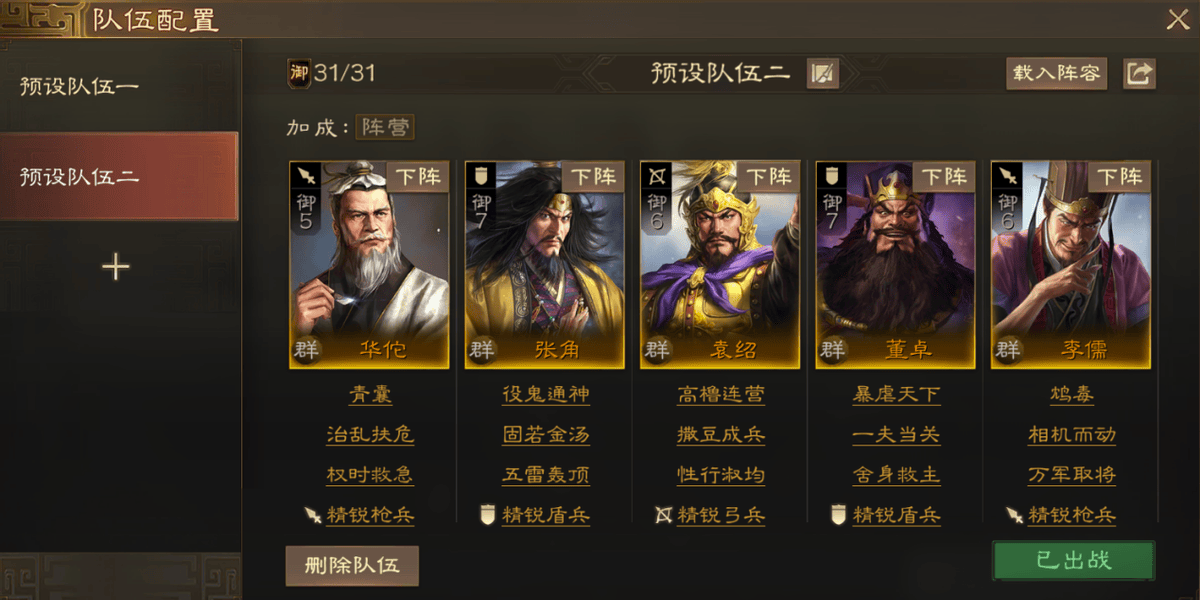Click the share team export icon

pyautogui.click(x=1139, y=74)
